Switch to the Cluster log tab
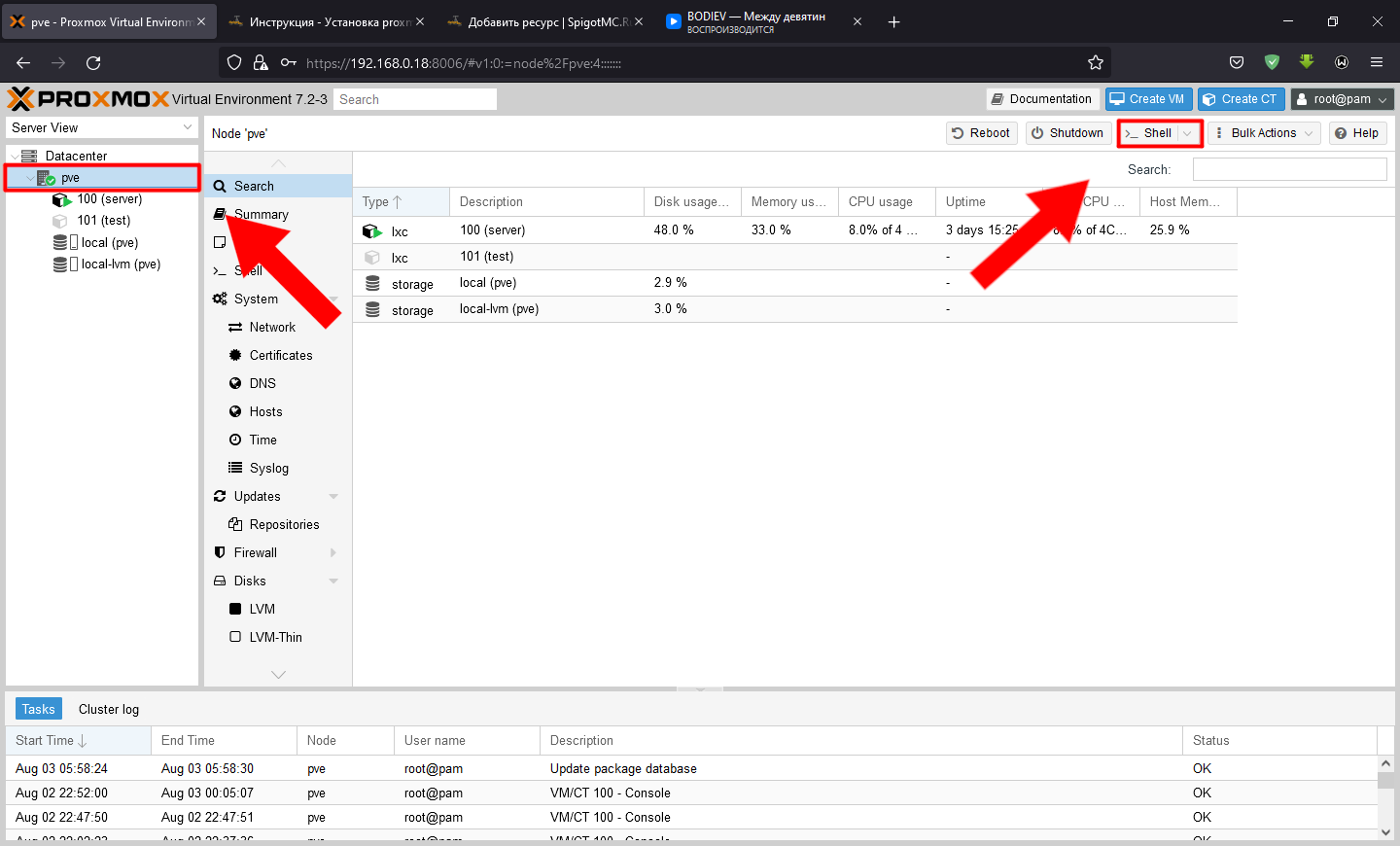Viewport: 1400px width, 846px height. 109,709
